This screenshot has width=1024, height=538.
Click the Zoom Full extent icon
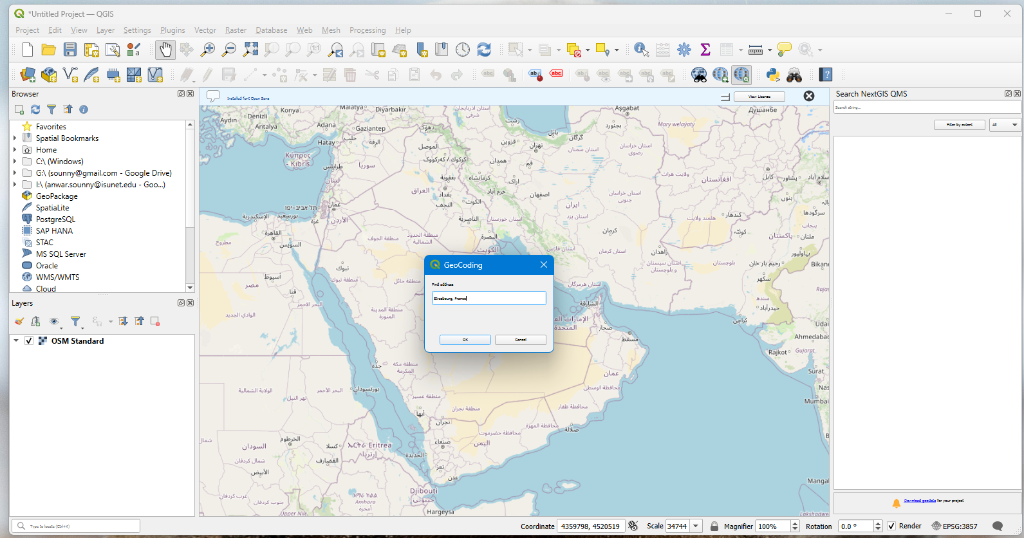click(250, 50)
